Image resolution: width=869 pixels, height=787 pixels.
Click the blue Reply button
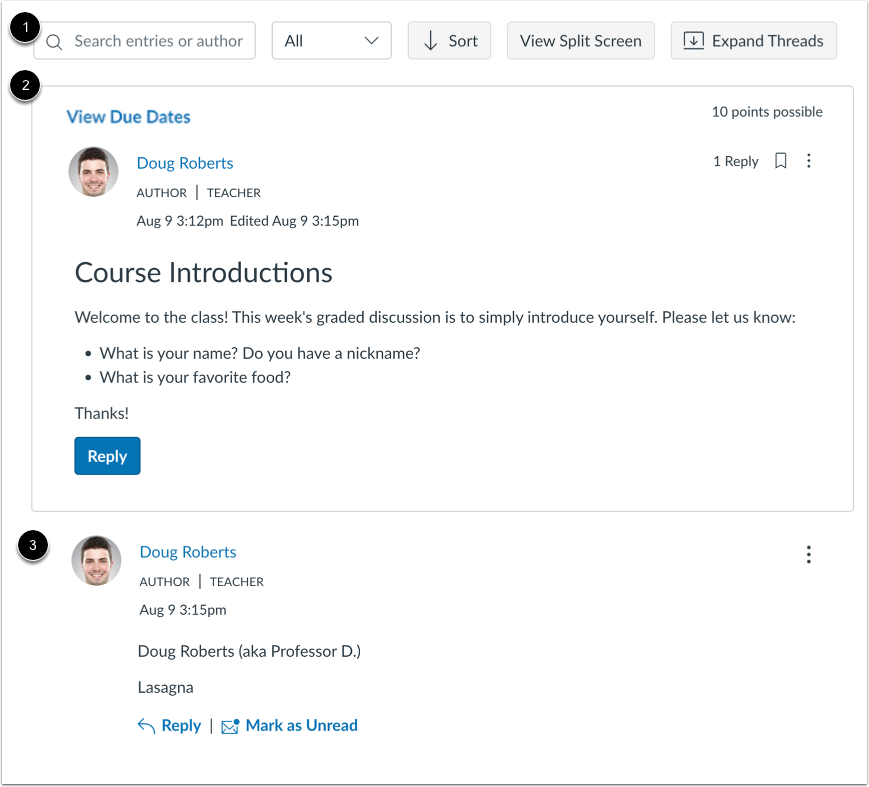(x=108, y=456)
